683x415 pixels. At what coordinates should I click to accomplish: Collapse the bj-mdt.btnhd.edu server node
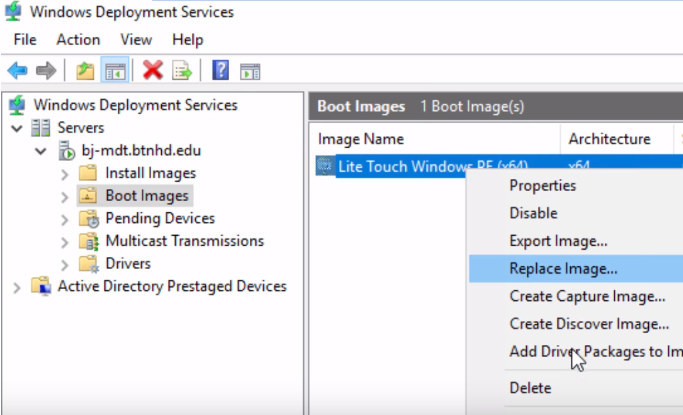41,151
